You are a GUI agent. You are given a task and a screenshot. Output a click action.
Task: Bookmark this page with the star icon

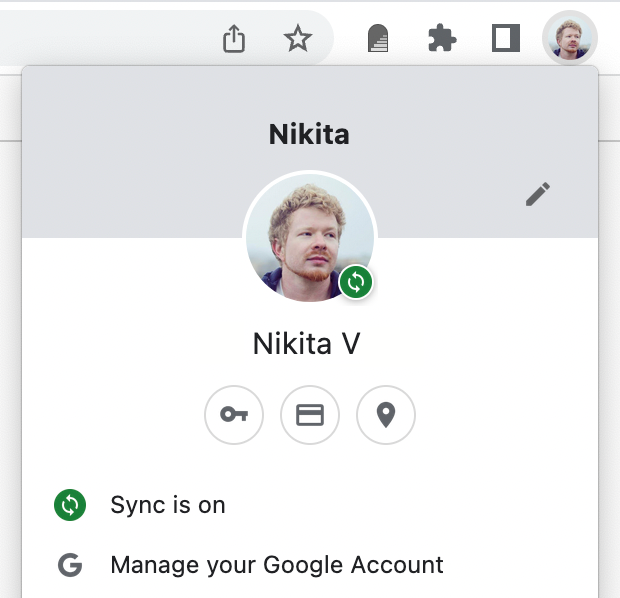point(298,38)
